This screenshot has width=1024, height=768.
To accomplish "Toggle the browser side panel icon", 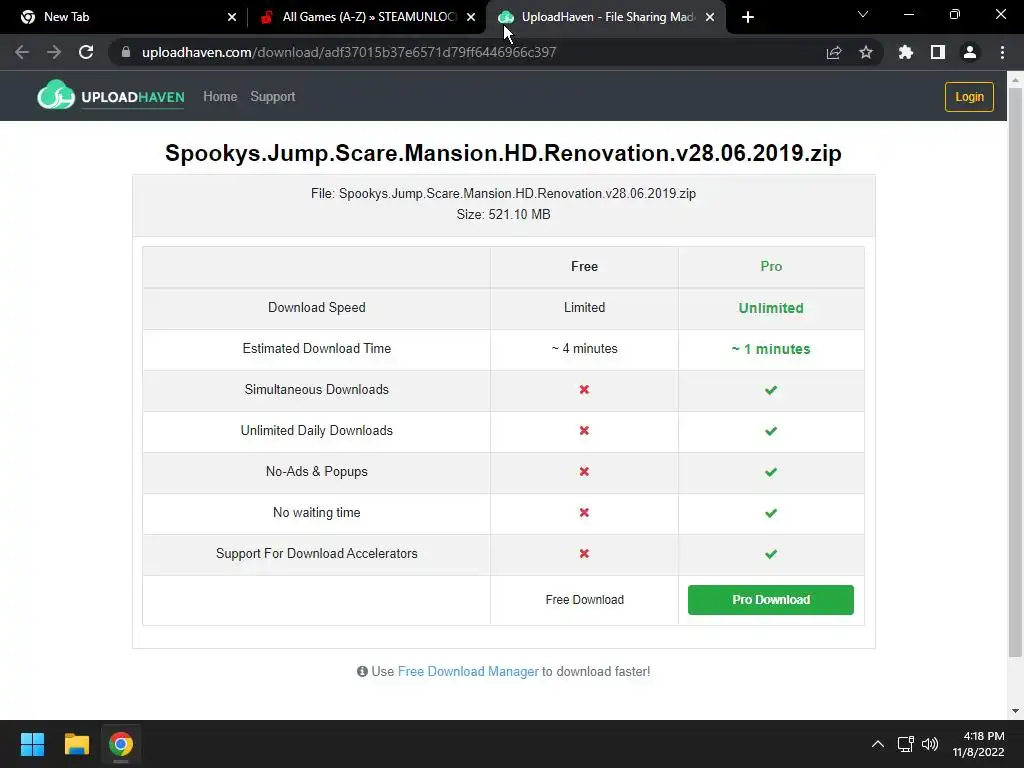I will point(938,52).
